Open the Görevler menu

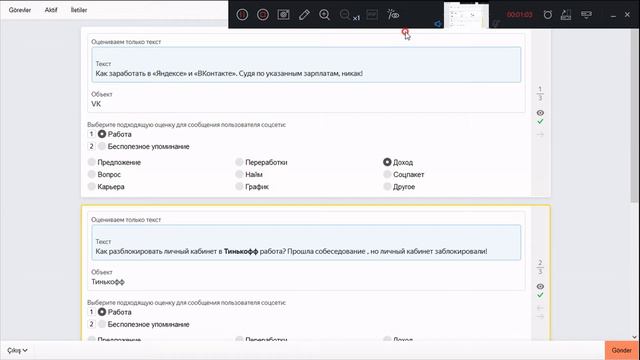coord(20,10)
